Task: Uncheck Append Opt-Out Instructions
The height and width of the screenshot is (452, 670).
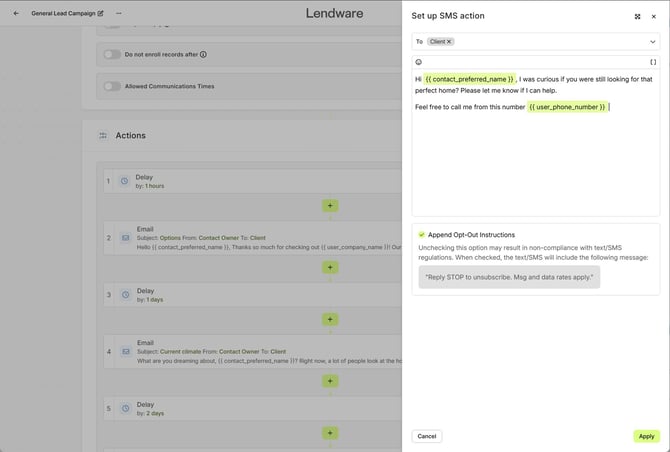Action: point(422,234)
